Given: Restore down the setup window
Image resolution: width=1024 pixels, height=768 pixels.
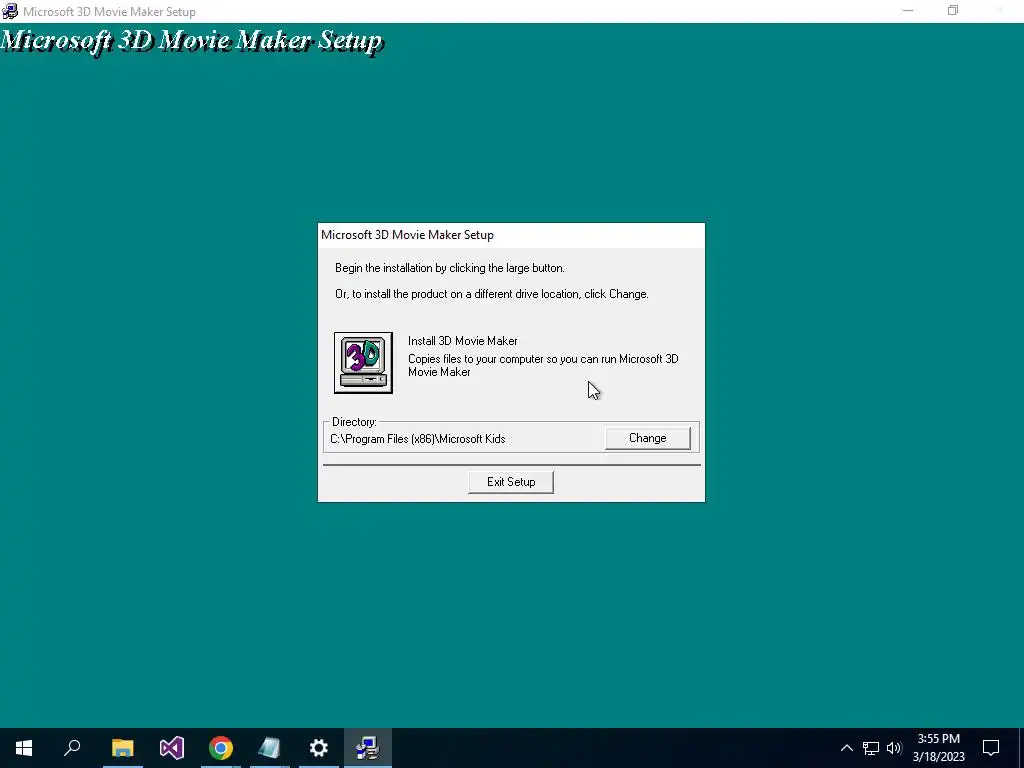Looking at the screenshot, I should pyautogui.click(x=953, y=10).
